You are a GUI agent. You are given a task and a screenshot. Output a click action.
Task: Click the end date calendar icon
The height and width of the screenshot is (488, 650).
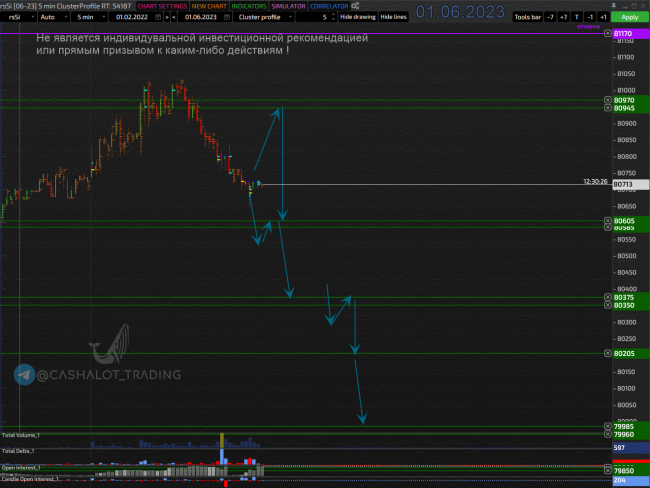pos(227,17)
